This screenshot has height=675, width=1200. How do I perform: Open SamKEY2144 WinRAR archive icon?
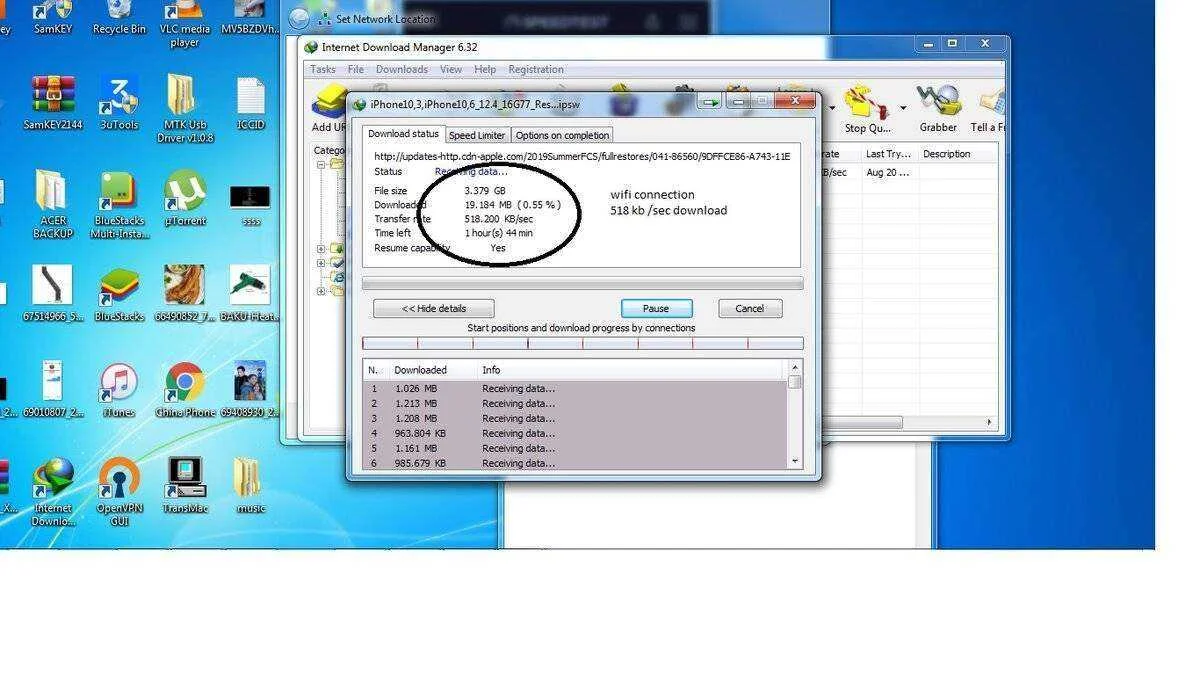pyautogui.click(x=53, y=102)
